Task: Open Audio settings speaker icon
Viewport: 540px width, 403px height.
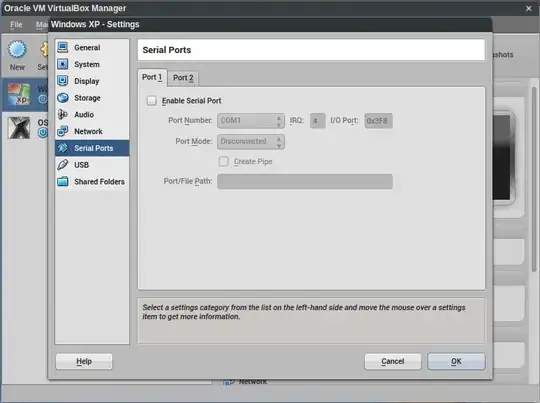Action: click(63, 114)
